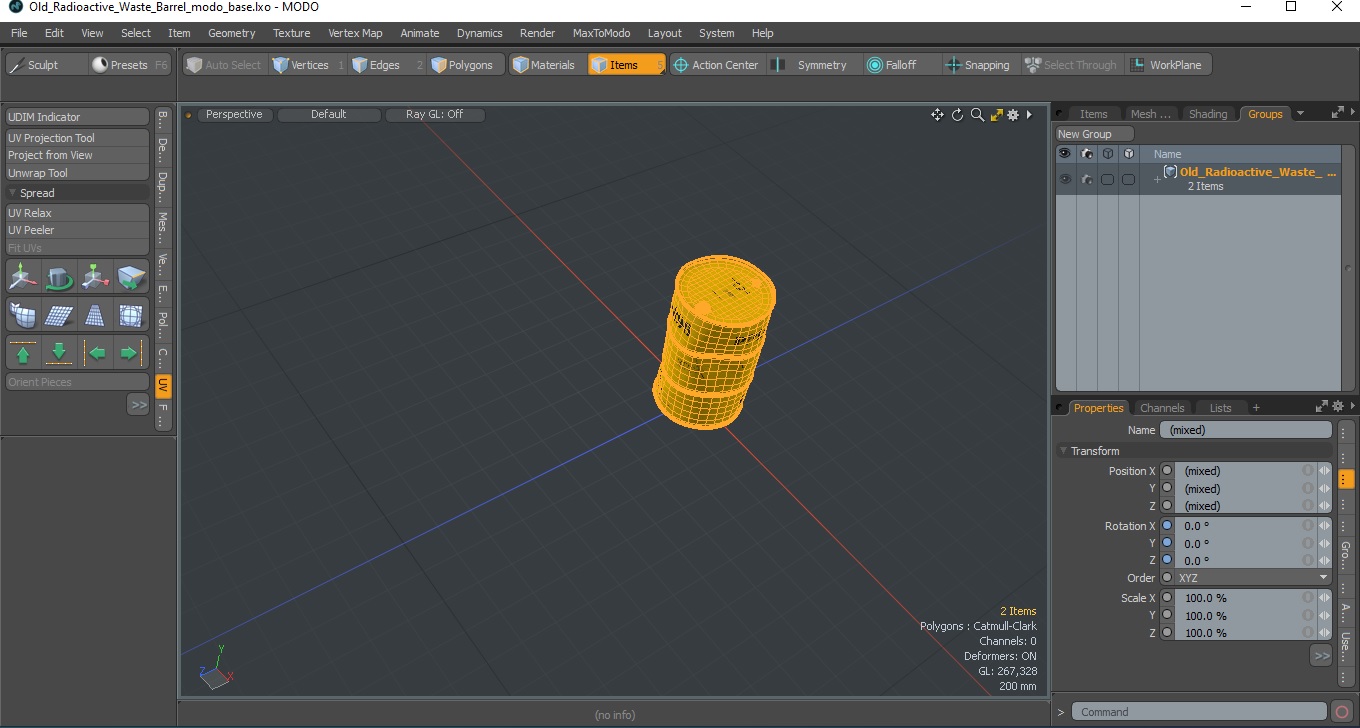Viewport: 1360px width, 728px height.
Task: Click the viewport pan (move) icon
Action: click(937, 115)
